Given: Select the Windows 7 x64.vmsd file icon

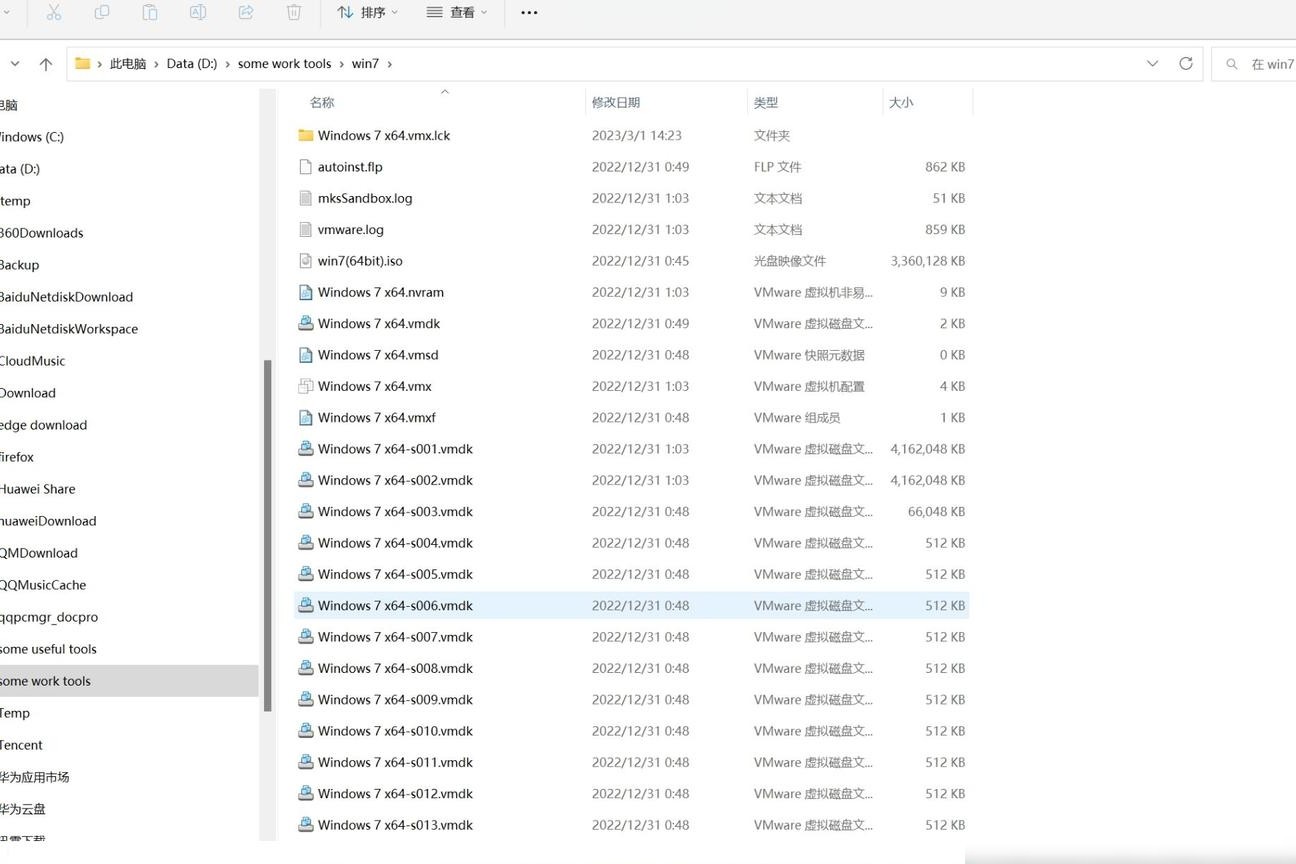Looking at the screenshot, I should point(306,354).
